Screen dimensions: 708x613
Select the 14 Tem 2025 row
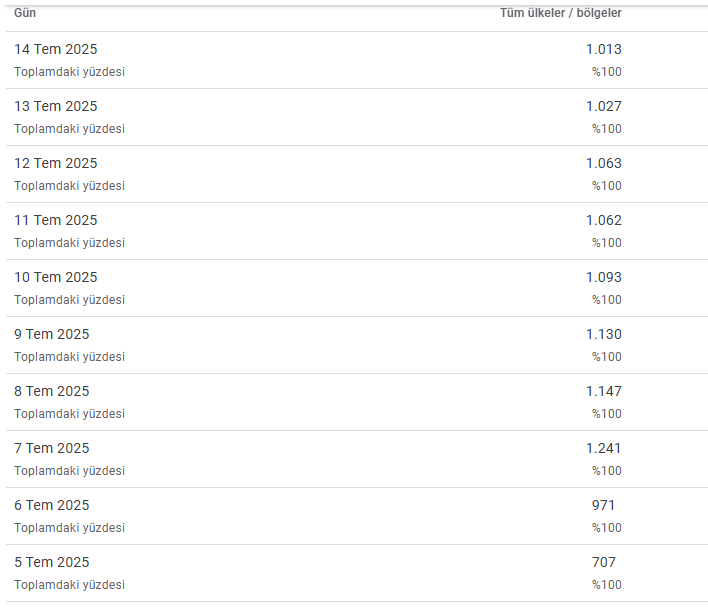point(357,60)
